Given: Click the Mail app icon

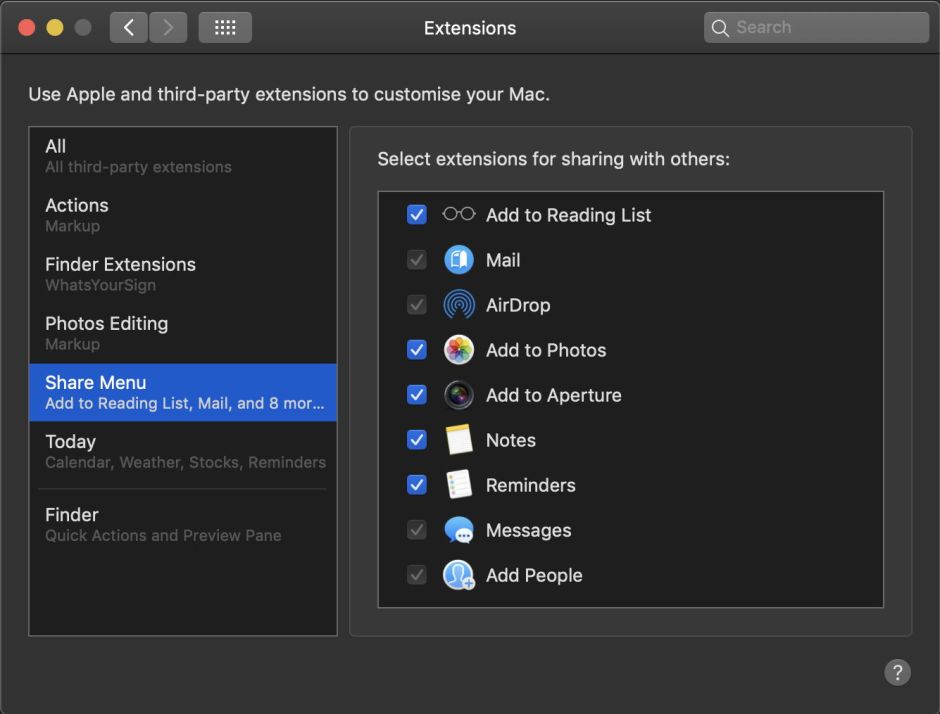Looking at the screenshot, I should point(458,259).
